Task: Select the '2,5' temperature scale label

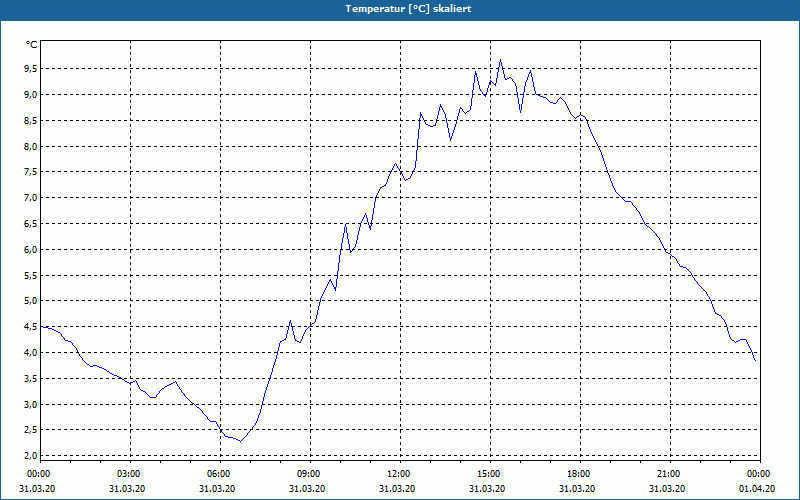Action: (32, 430)
